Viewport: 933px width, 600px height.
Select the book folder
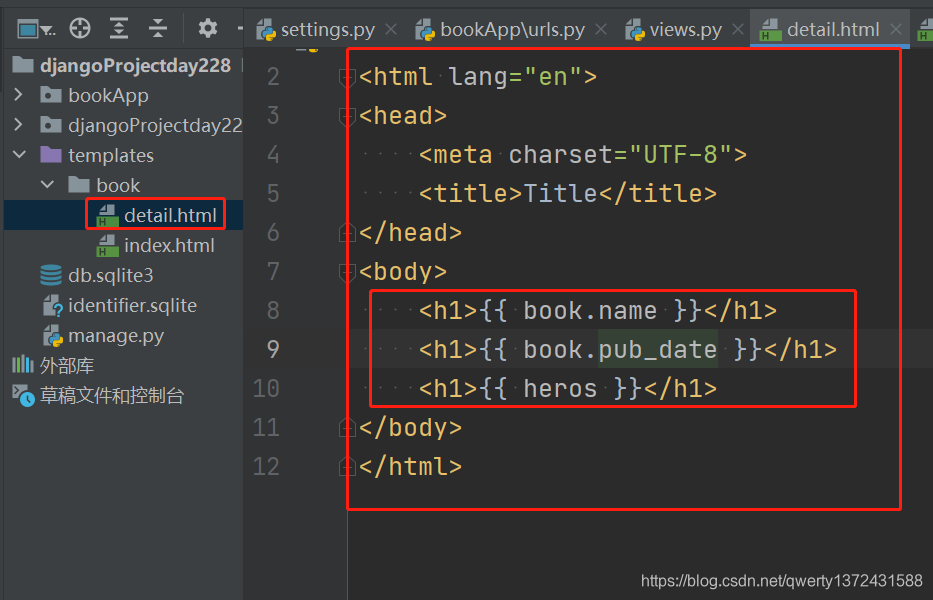tap(104, 185)
